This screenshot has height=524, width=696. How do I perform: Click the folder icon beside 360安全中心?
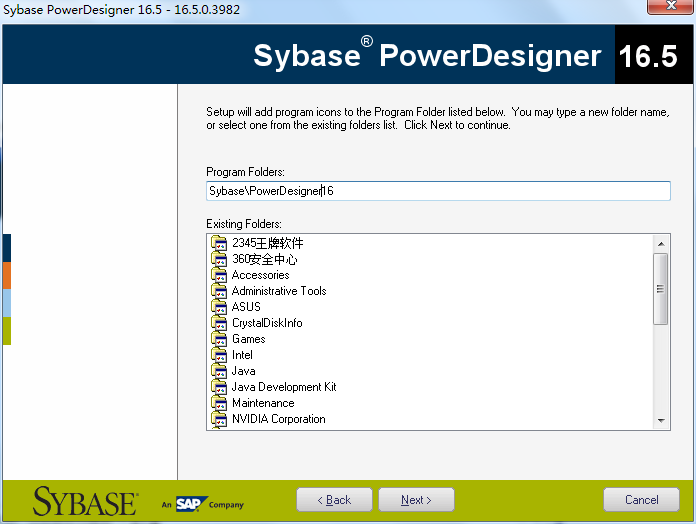219,259
